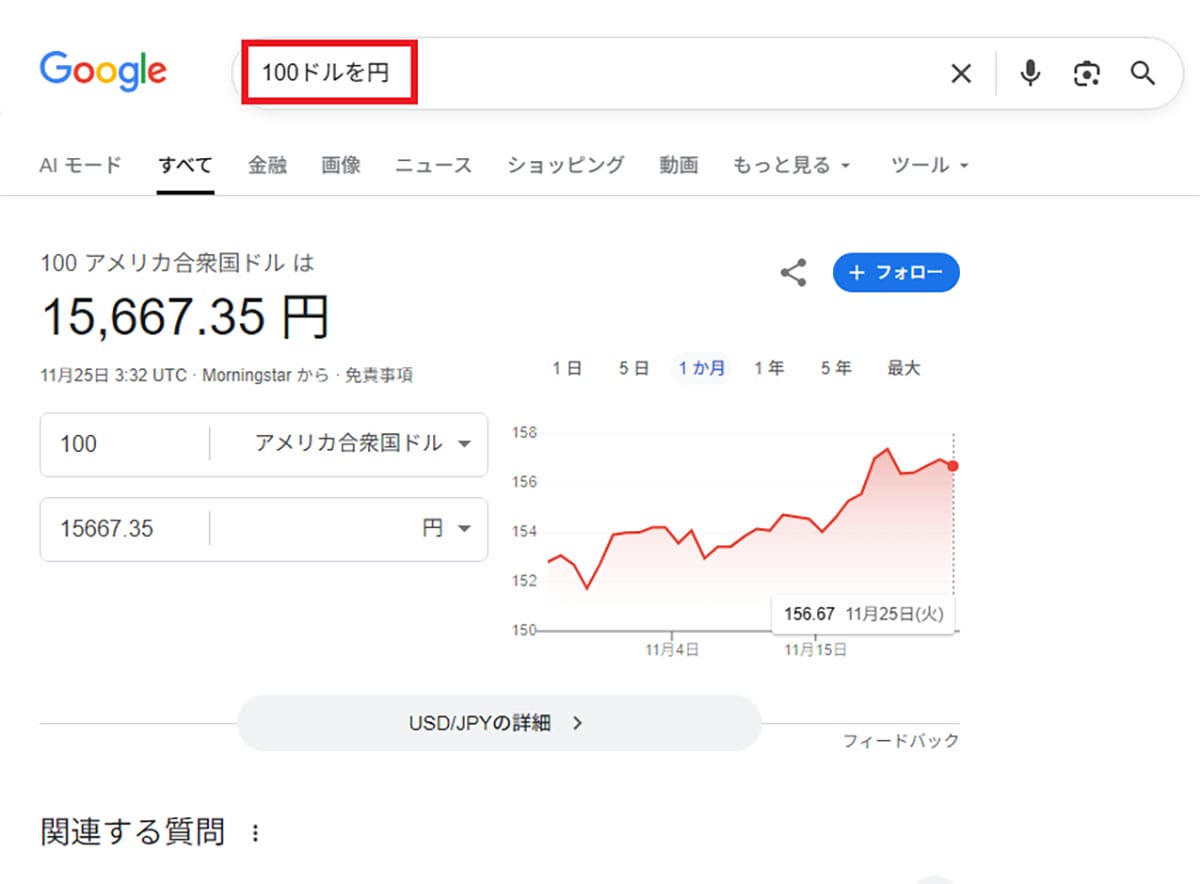
Task: Switch chart to 最大 range
Action: pyautogui.click(x=903, y=368)
